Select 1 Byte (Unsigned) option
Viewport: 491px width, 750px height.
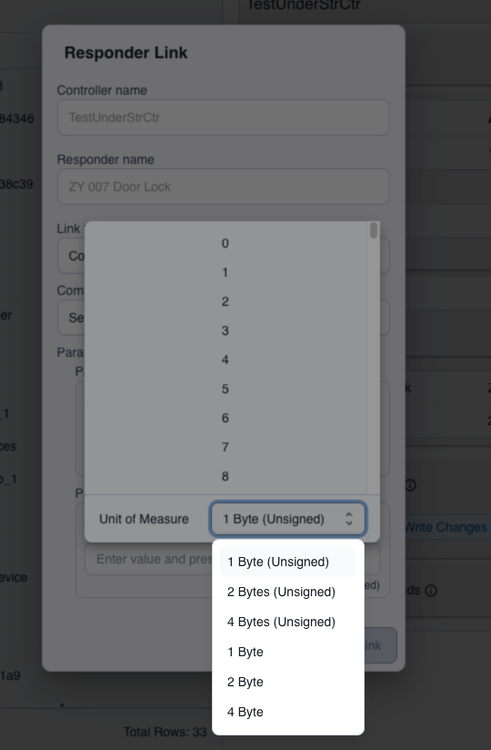(x=288, y=562)
